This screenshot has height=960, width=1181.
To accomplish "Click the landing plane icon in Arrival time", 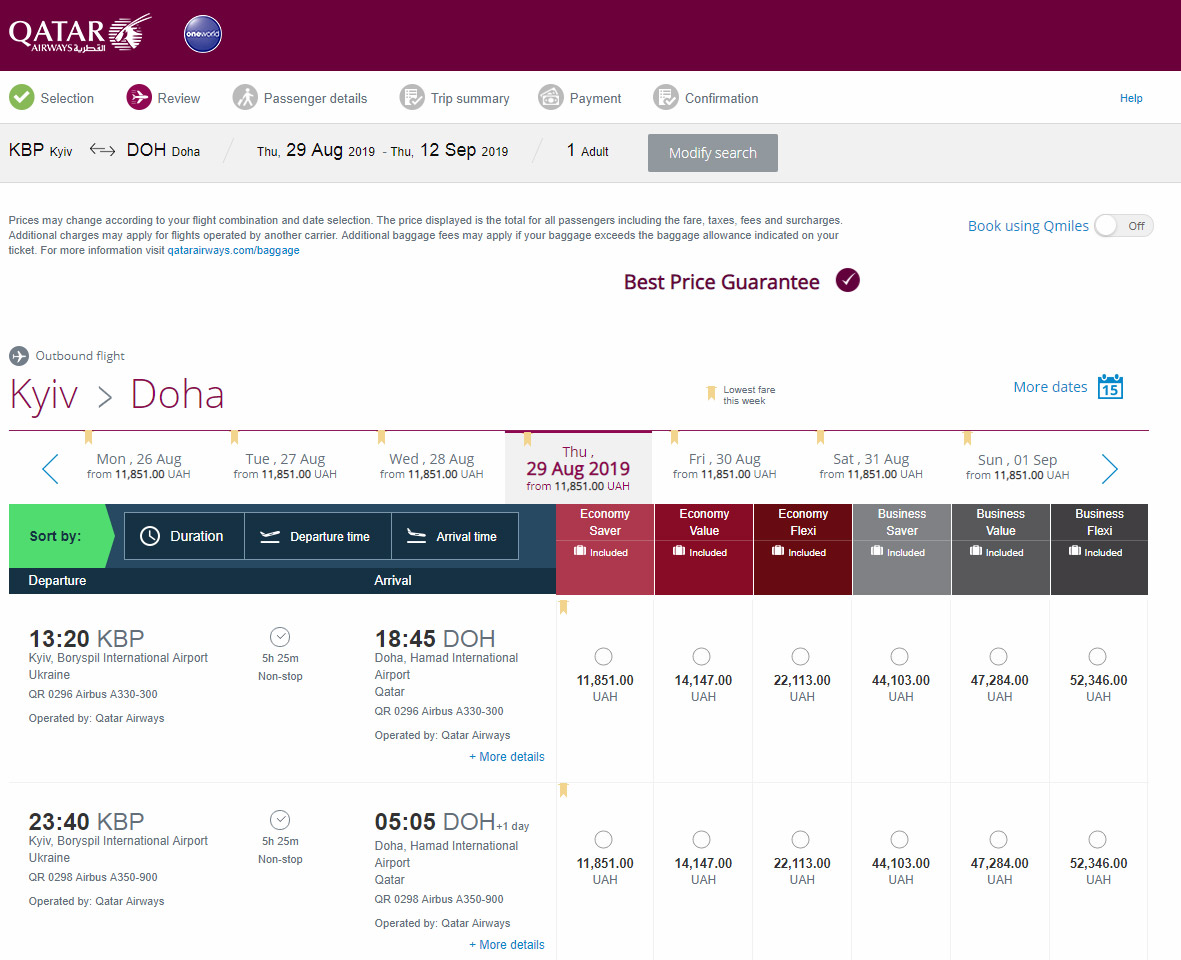I will point(416,535).
